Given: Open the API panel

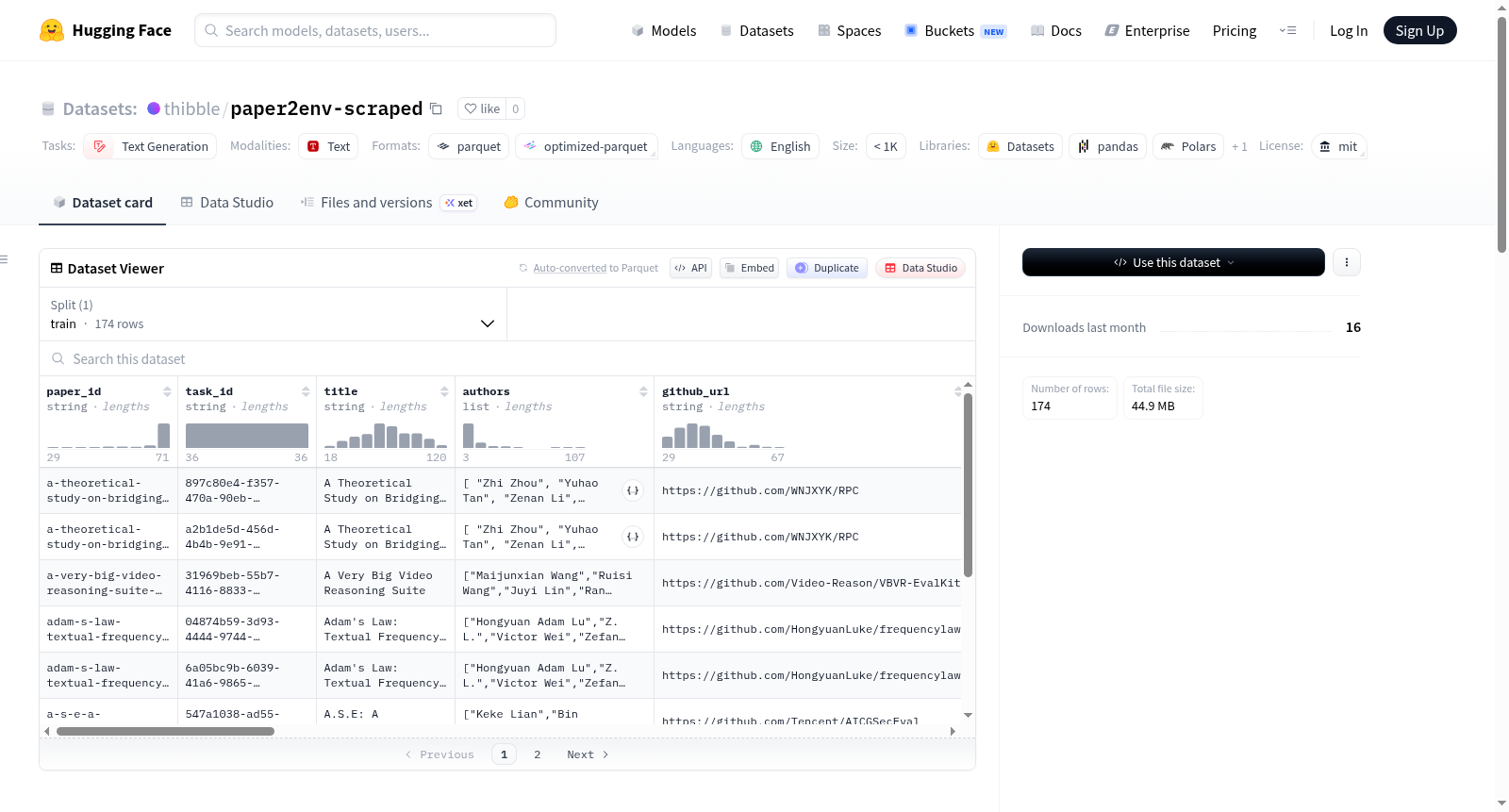Looking at the screenshot, I should (x=690, y=268).
